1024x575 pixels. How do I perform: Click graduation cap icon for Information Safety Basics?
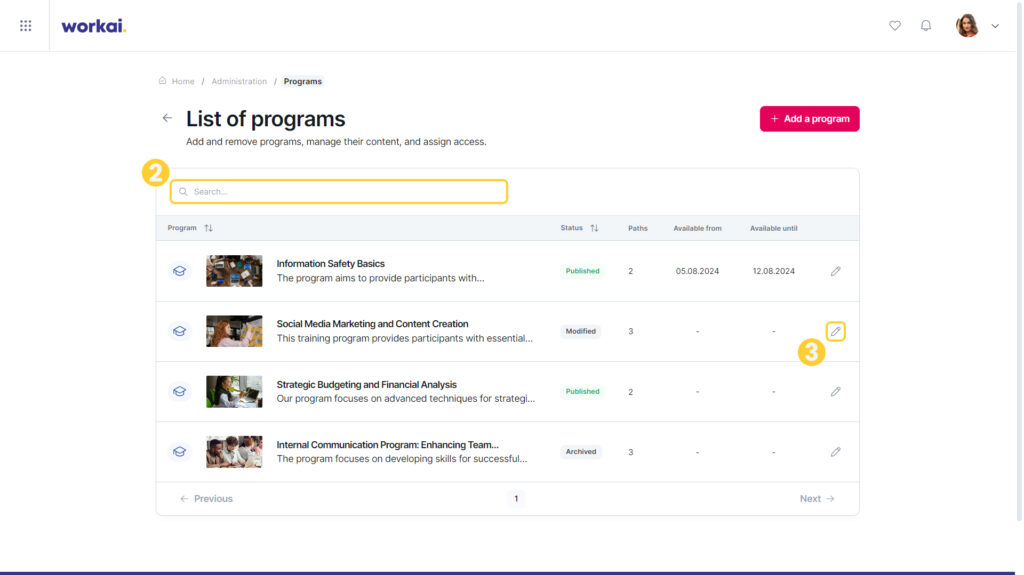click(x=180, y=271)
